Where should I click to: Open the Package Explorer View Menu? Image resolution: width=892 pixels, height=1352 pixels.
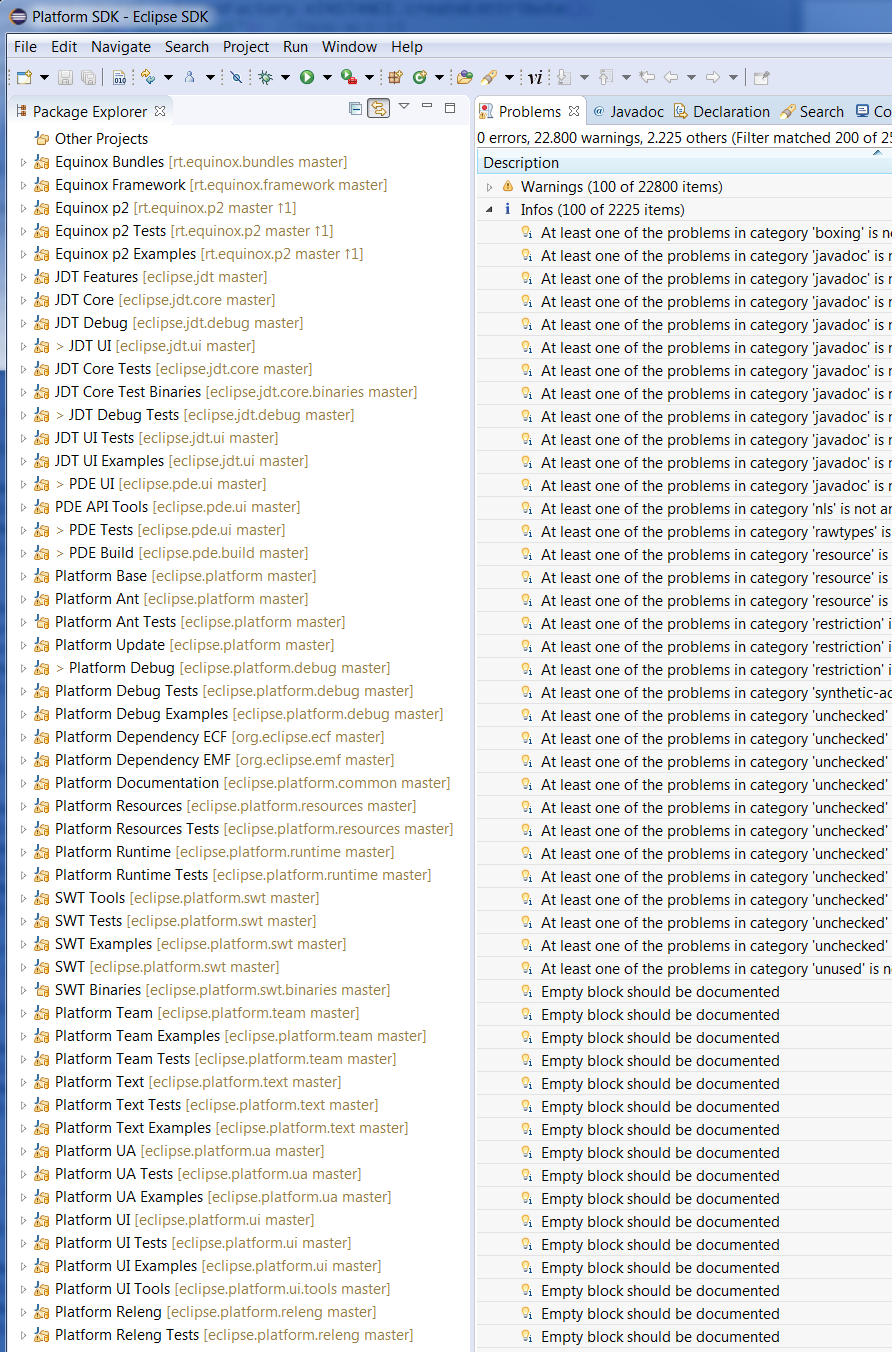tap(404, 106)
